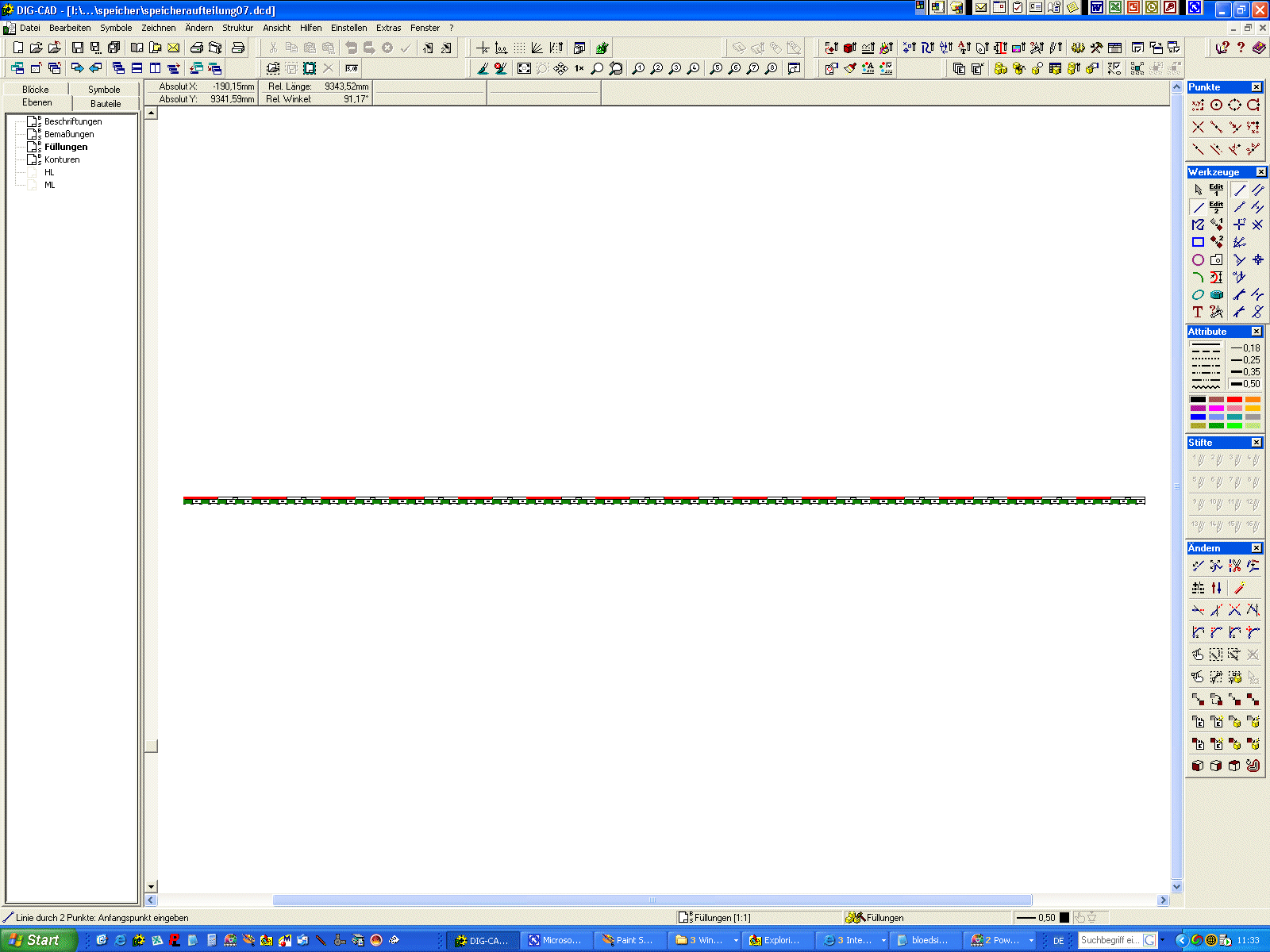Choose the polyline tool in Werkzeuge
Viewport: 1270px width, 952px height.
tap(1198, 225)
